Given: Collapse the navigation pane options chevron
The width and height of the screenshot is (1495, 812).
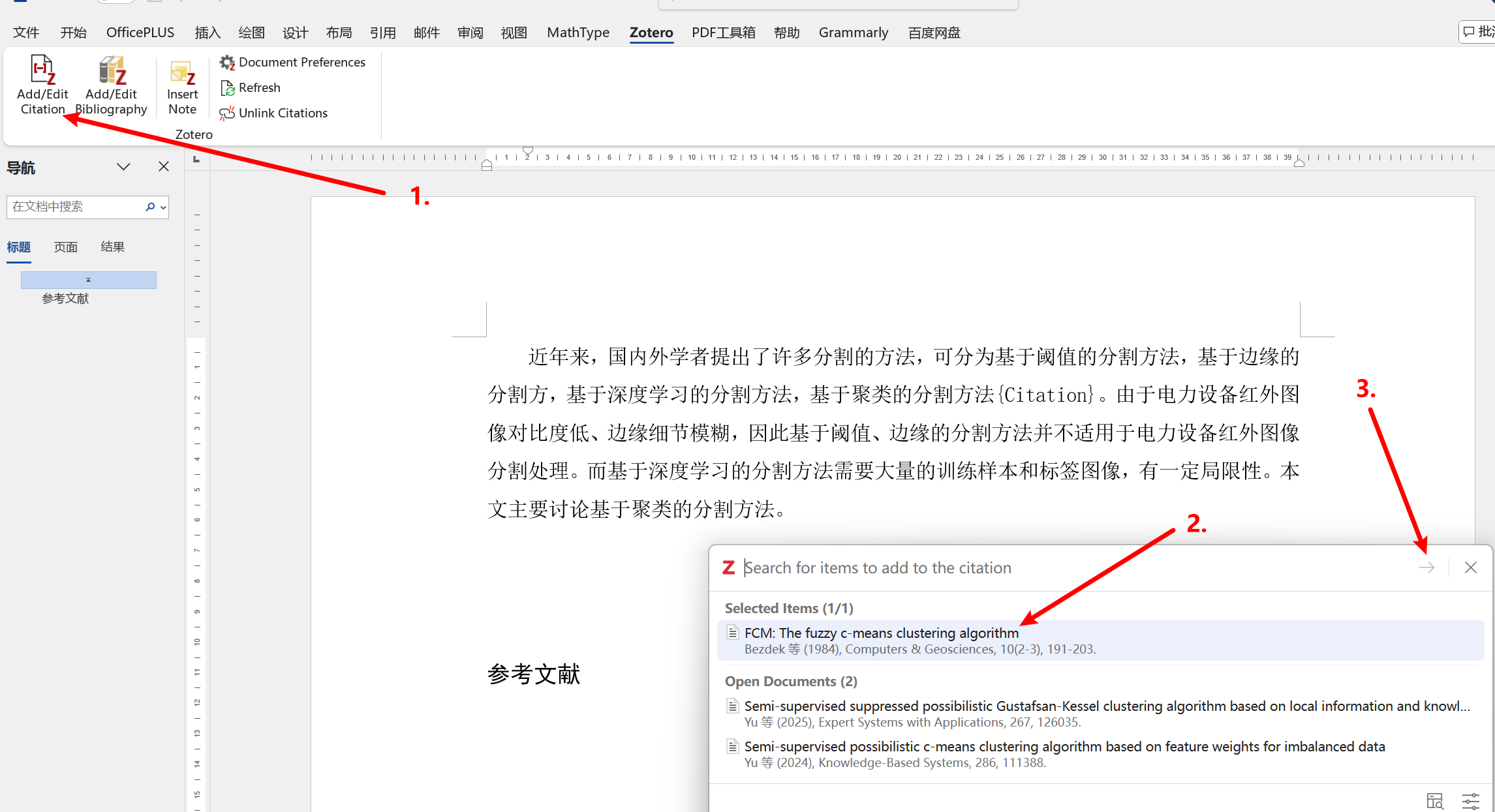Looking at the screenshot, I should [123, 167].
